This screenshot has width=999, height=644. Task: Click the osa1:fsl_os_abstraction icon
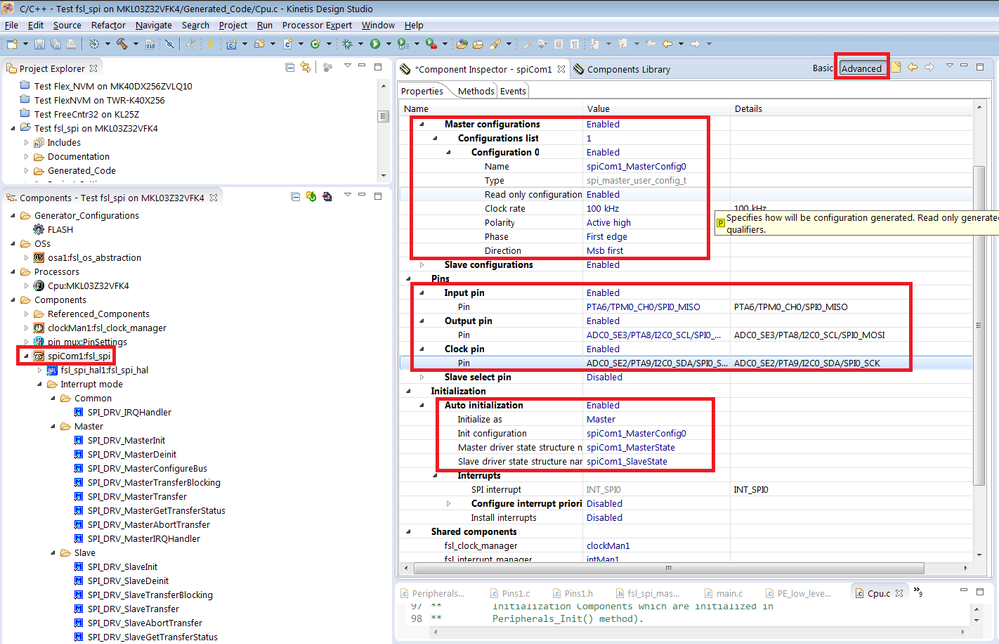click(x=39, y=257)
